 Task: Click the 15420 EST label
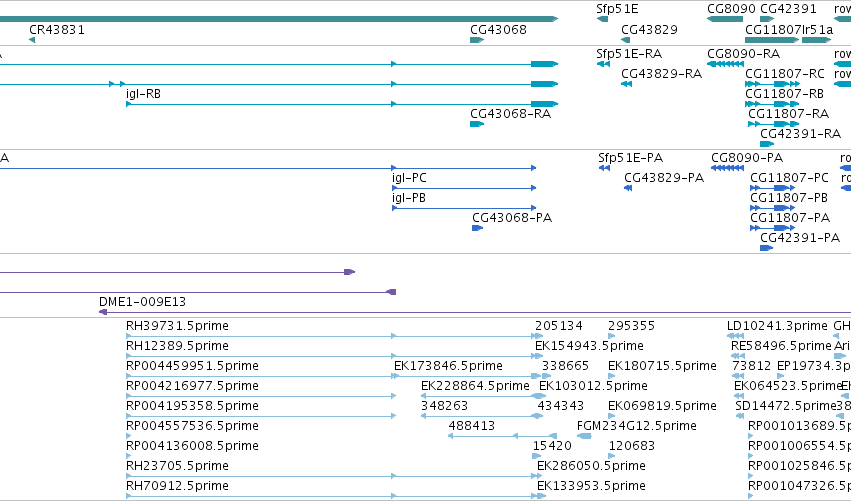(552, 446)
